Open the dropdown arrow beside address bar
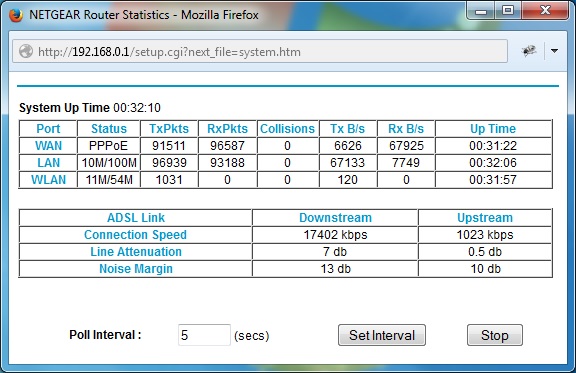 554,51
